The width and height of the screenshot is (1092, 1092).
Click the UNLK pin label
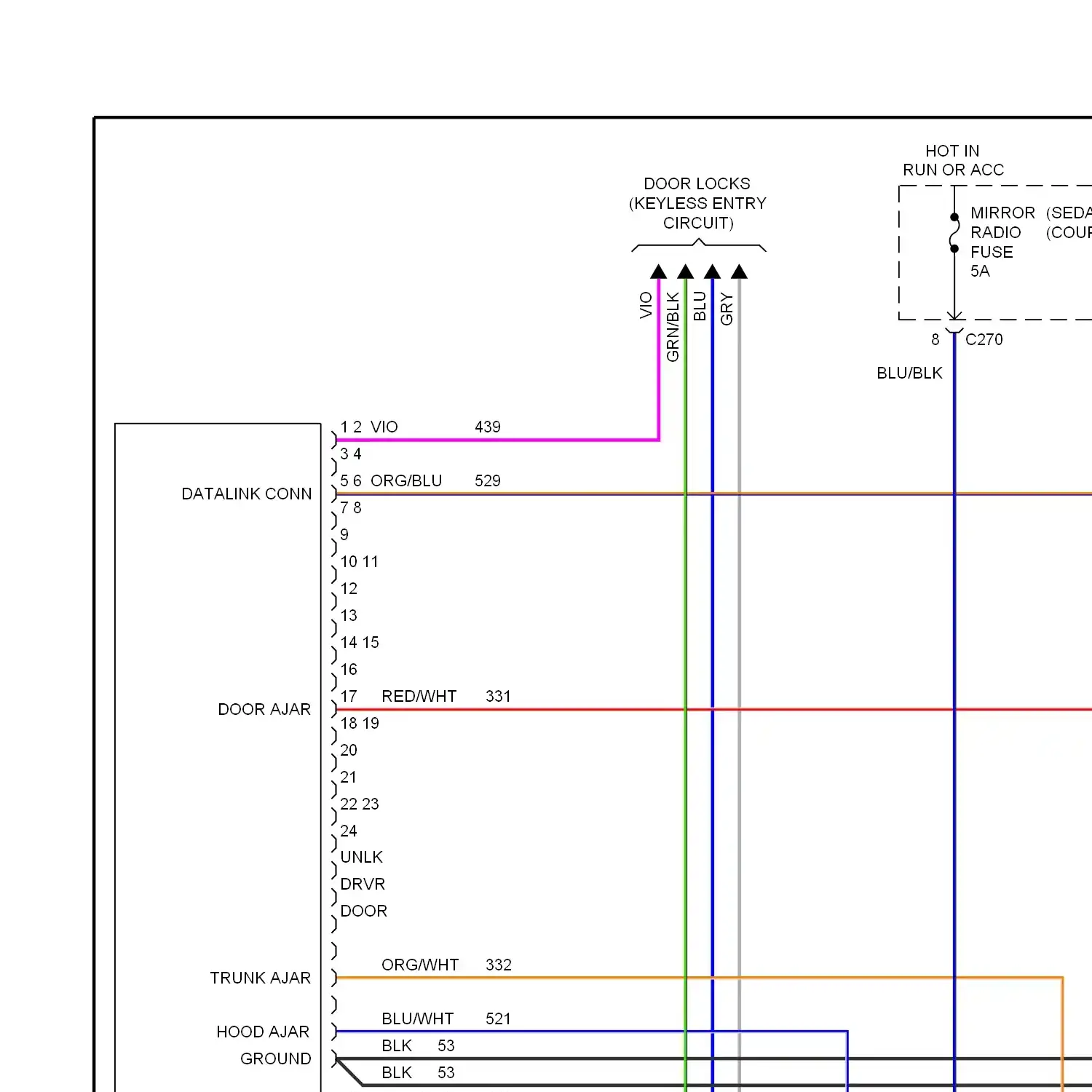[x=361, y=857]
